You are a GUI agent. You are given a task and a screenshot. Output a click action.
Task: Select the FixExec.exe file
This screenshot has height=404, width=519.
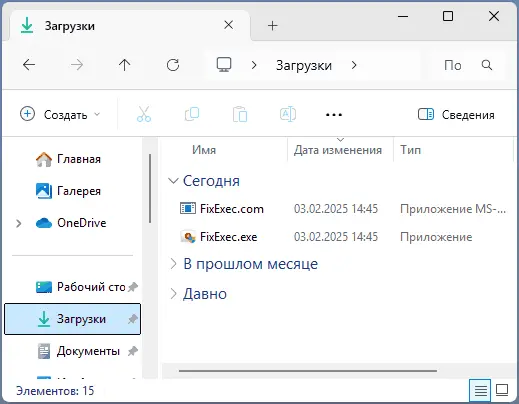(228, 237)
